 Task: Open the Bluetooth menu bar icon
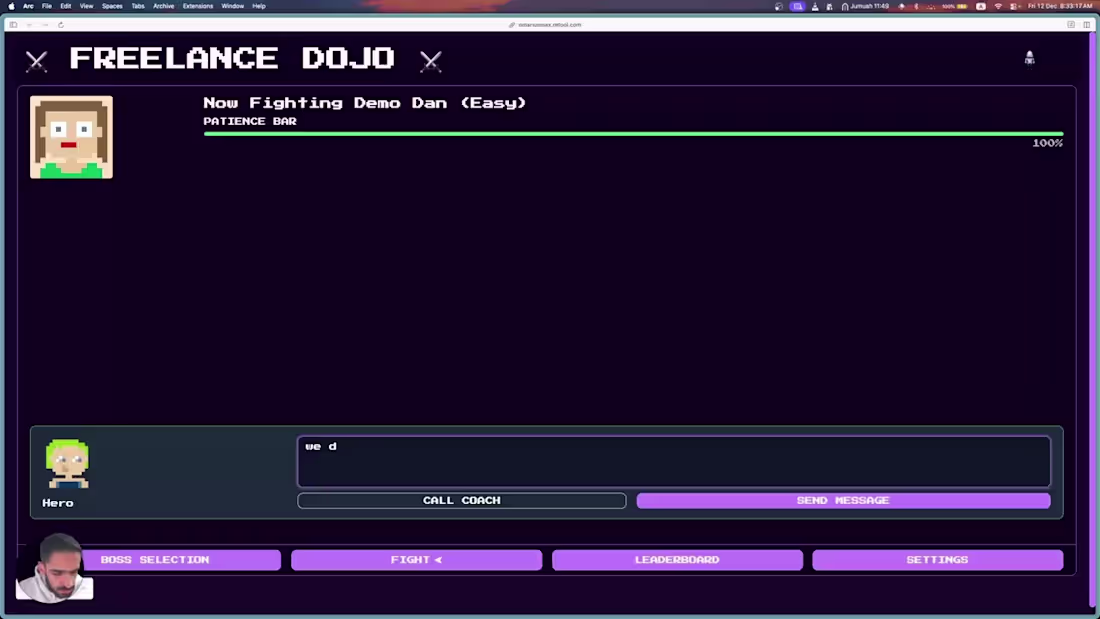(x=917, y=5)
